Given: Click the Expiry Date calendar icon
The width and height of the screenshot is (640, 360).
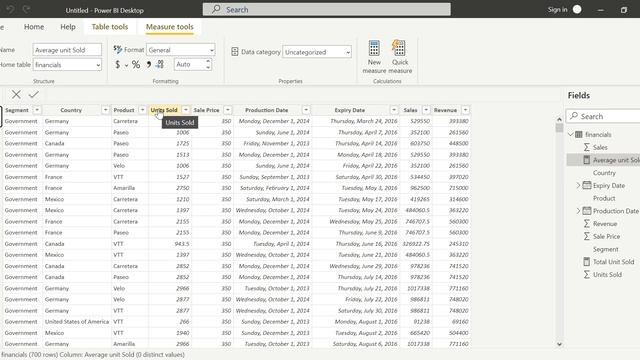Looking at the screenshot, I should 587,185.
